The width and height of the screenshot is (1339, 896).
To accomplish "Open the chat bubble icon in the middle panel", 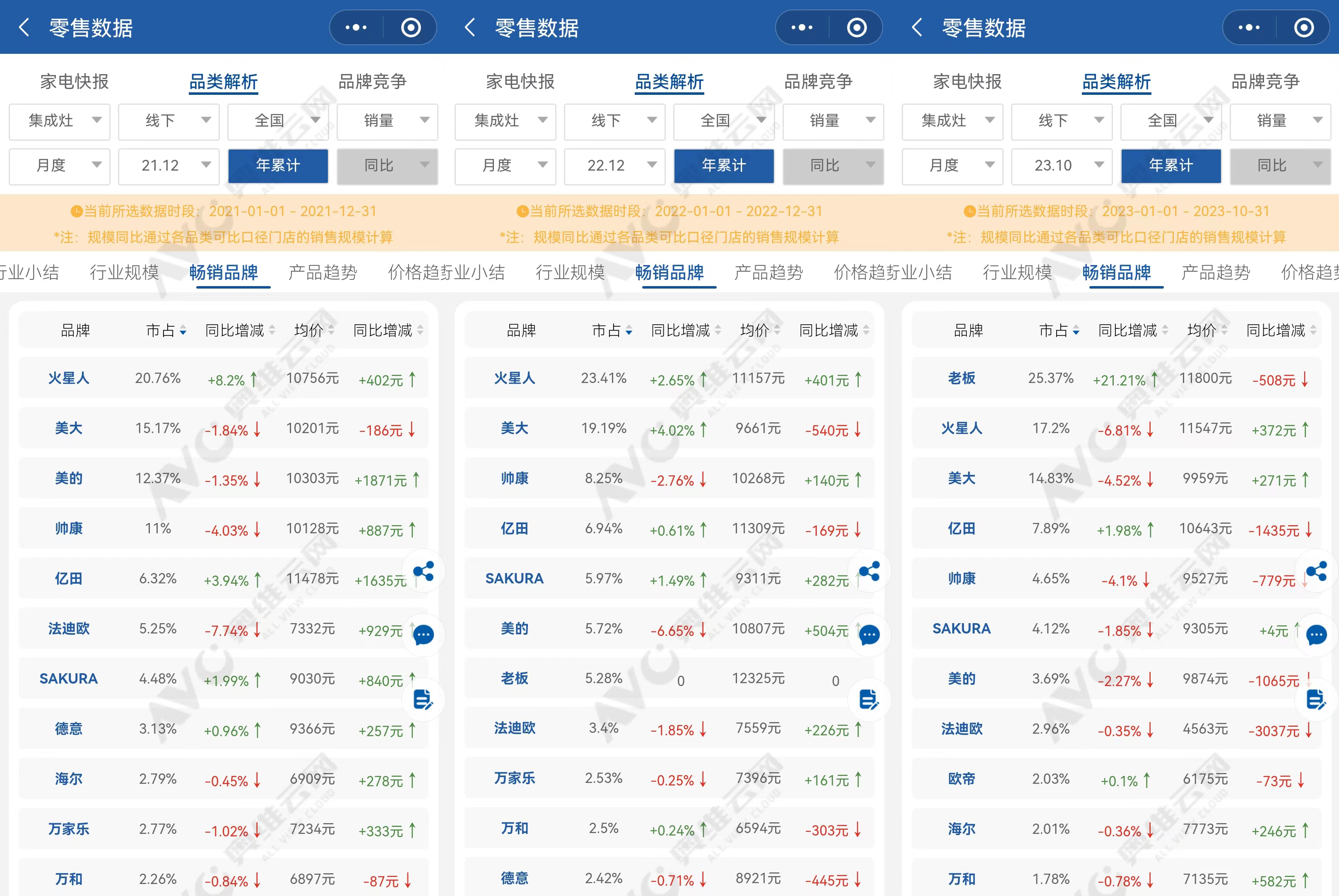I will tap(869, 635).
